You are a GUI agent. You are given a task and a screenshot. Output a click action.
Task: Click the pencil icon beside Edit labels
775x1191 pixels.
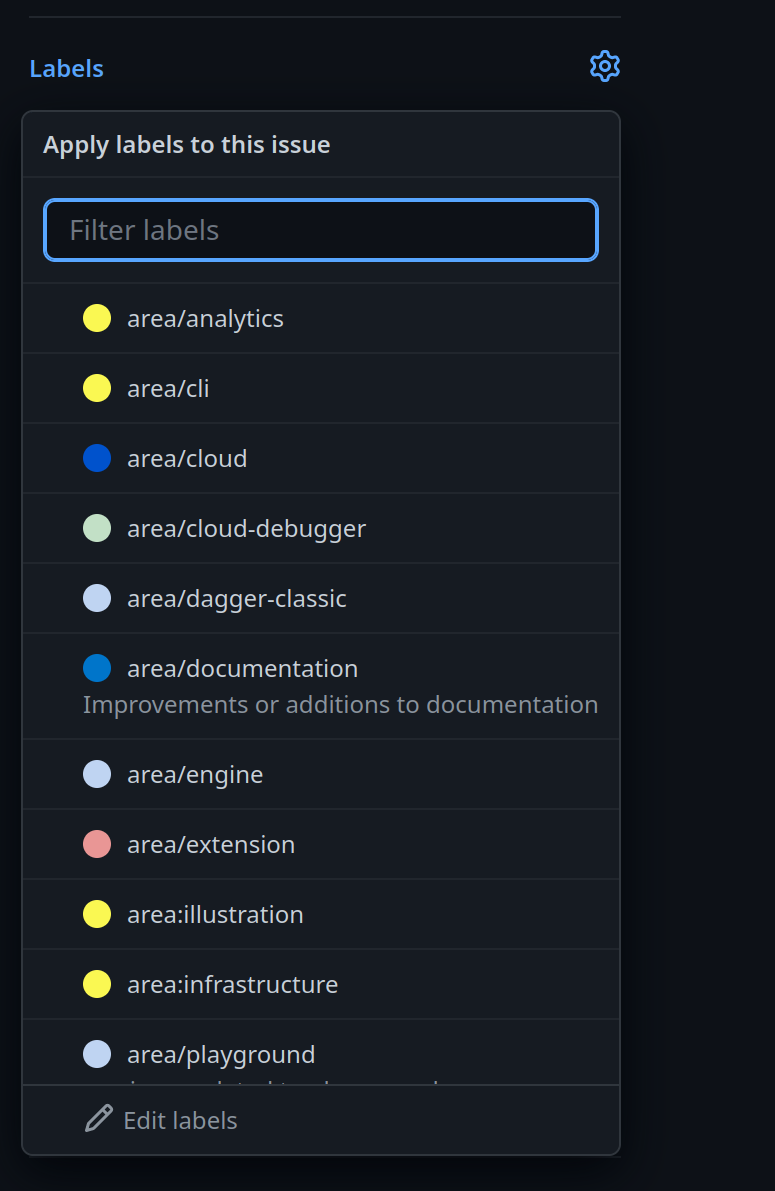coord(99,1119)
